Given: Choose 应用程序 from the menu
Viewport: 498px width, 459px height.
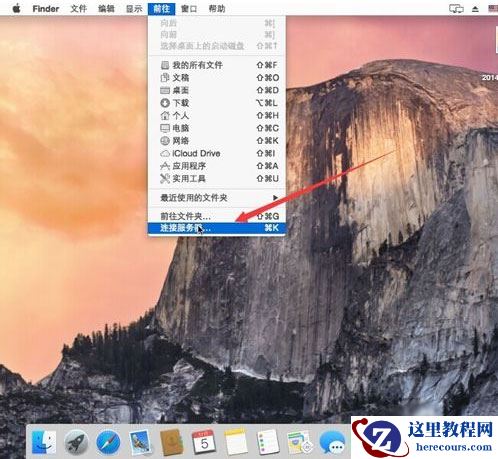Looking at the screenshot, I should click(217, 166).
